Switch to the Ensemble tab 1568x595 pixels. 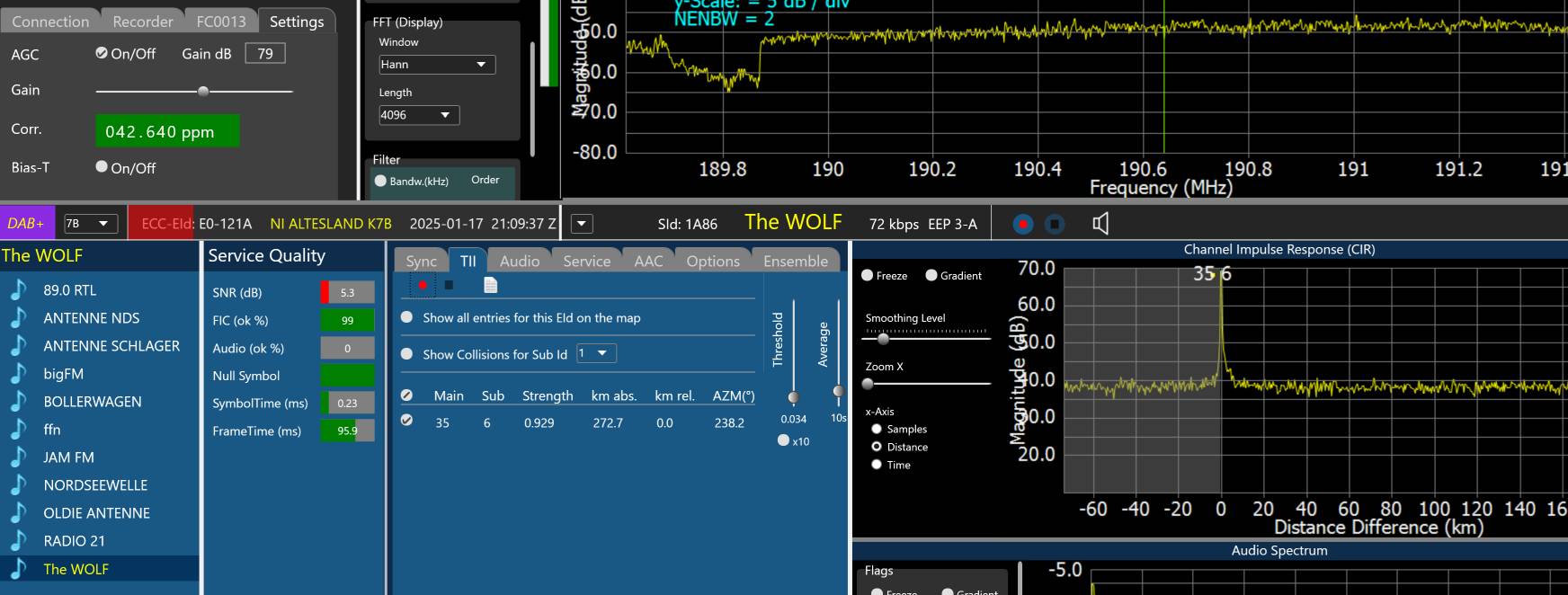tap(795, 261)
